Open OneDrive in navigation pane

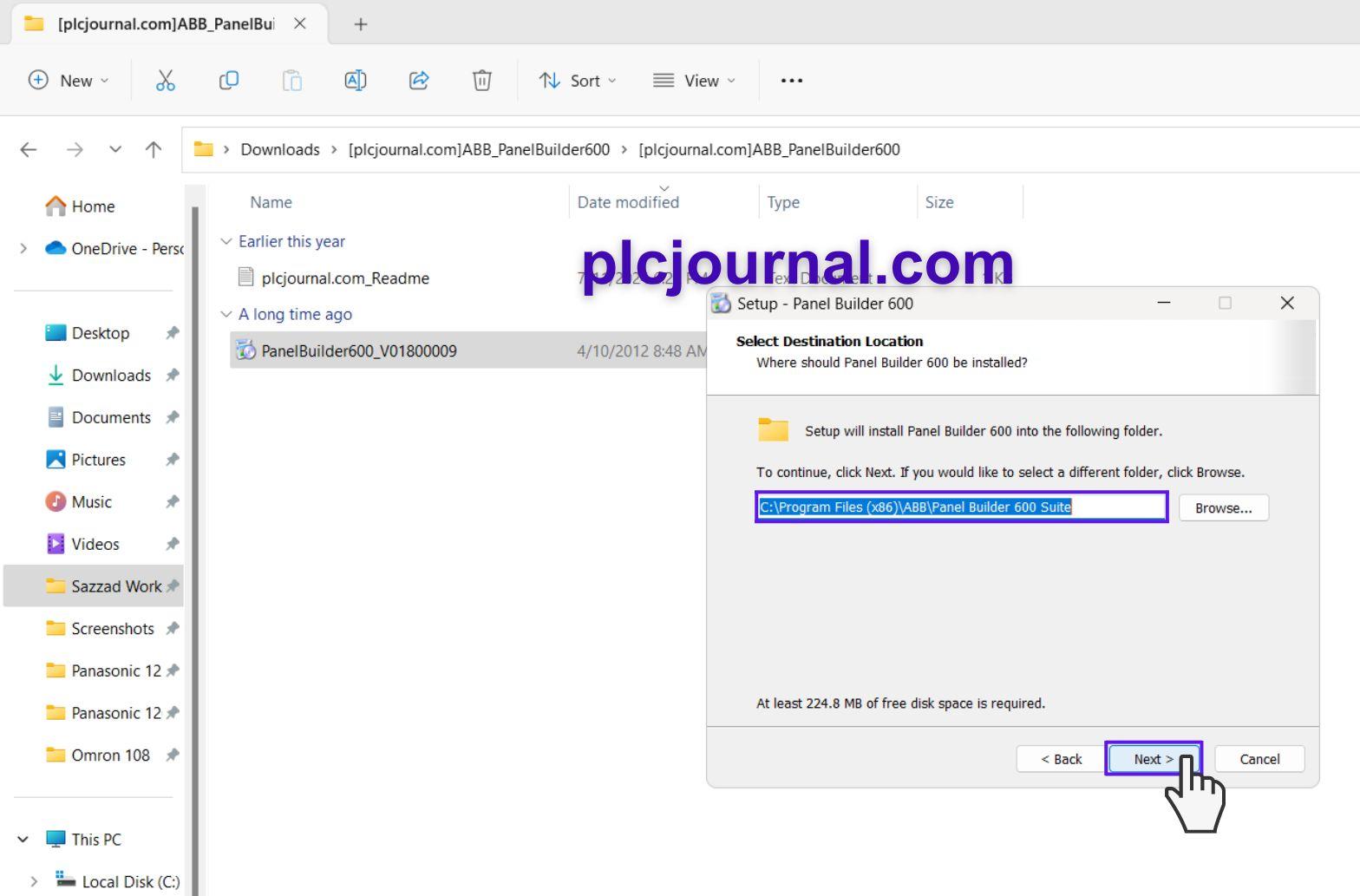coord(127,249)
